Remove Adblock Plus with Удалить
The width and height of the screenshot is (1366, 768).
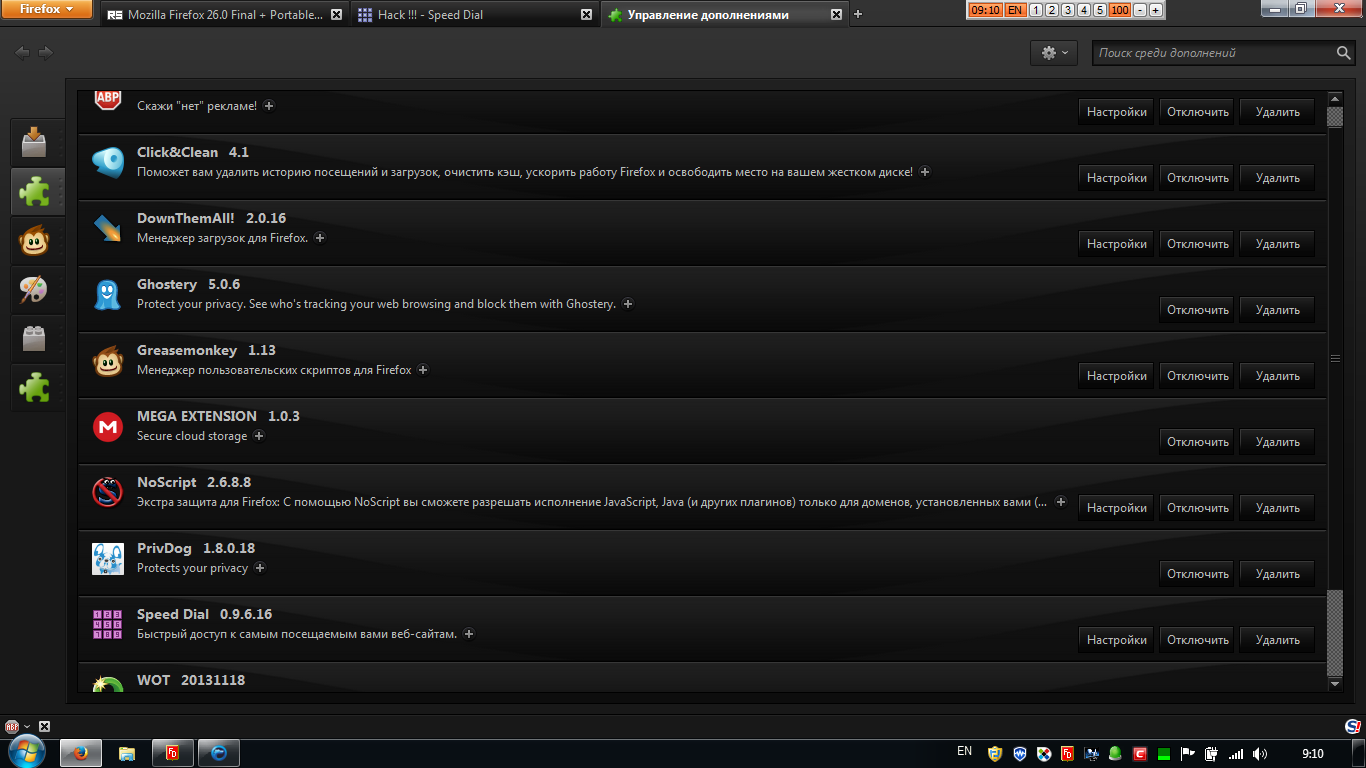tap(1278, 112)
